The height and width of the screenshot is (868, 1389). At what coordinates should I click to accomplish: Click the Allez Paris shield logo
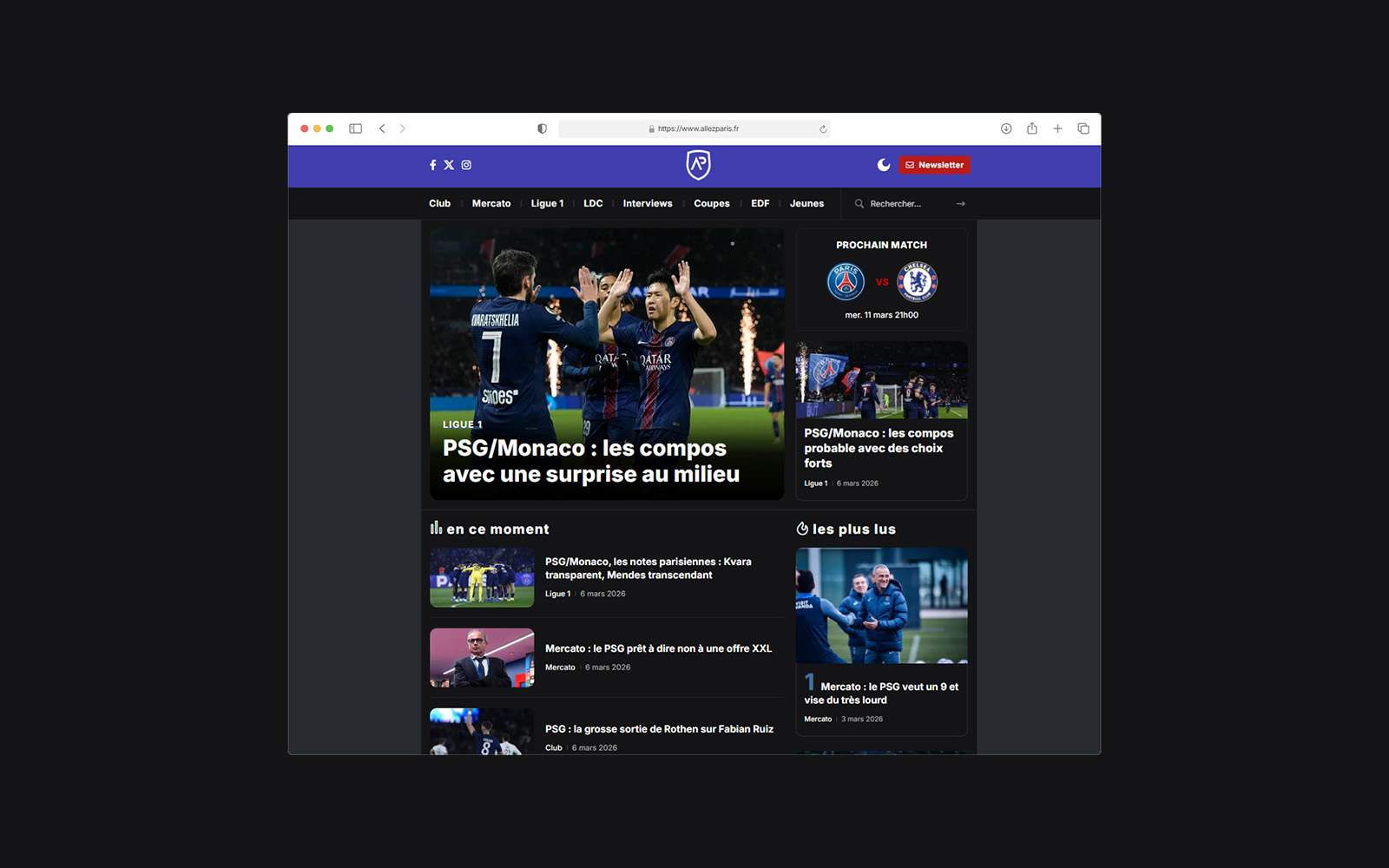tap(698, 165)
